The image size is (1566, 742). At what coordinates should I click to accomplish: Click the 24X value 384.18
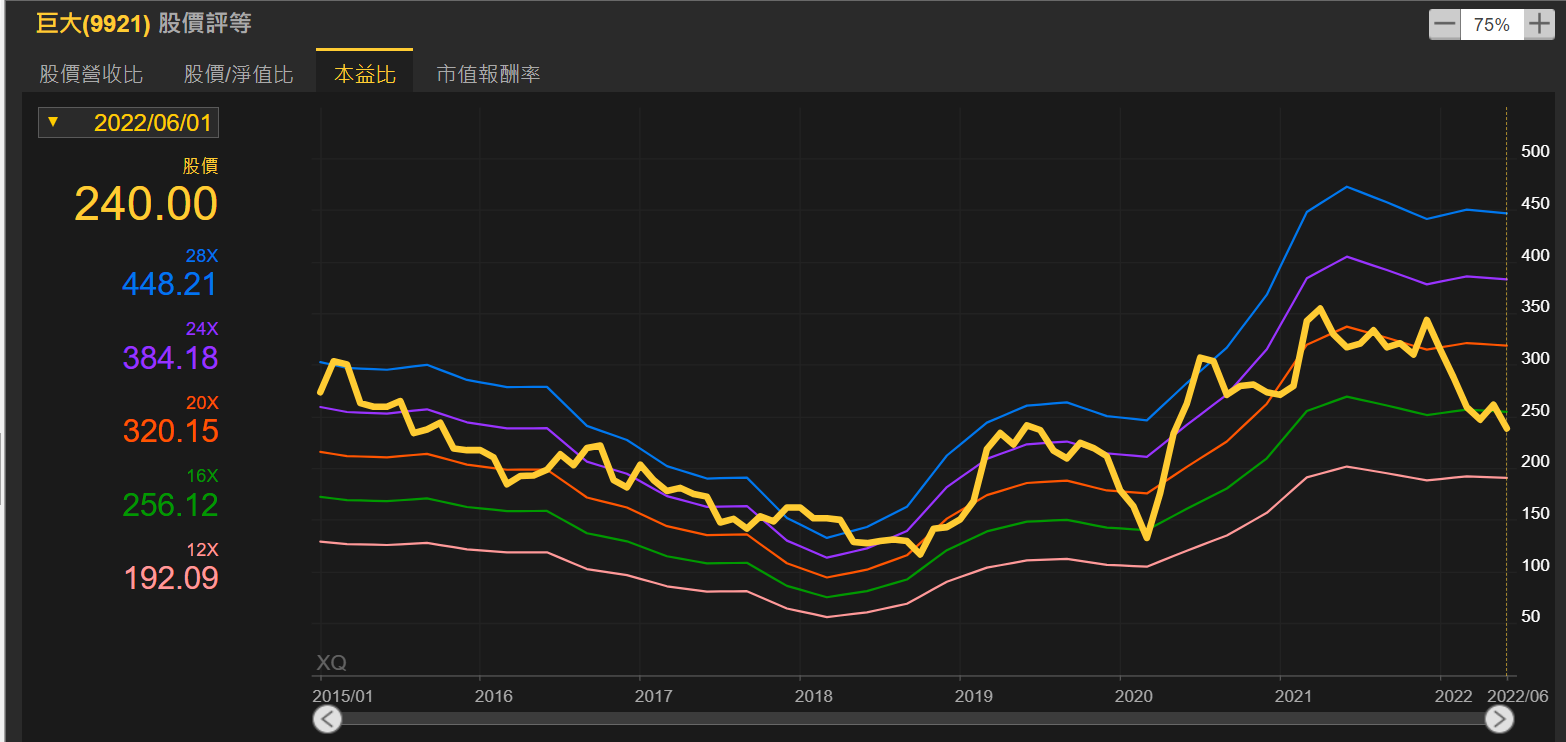[170, 358]
